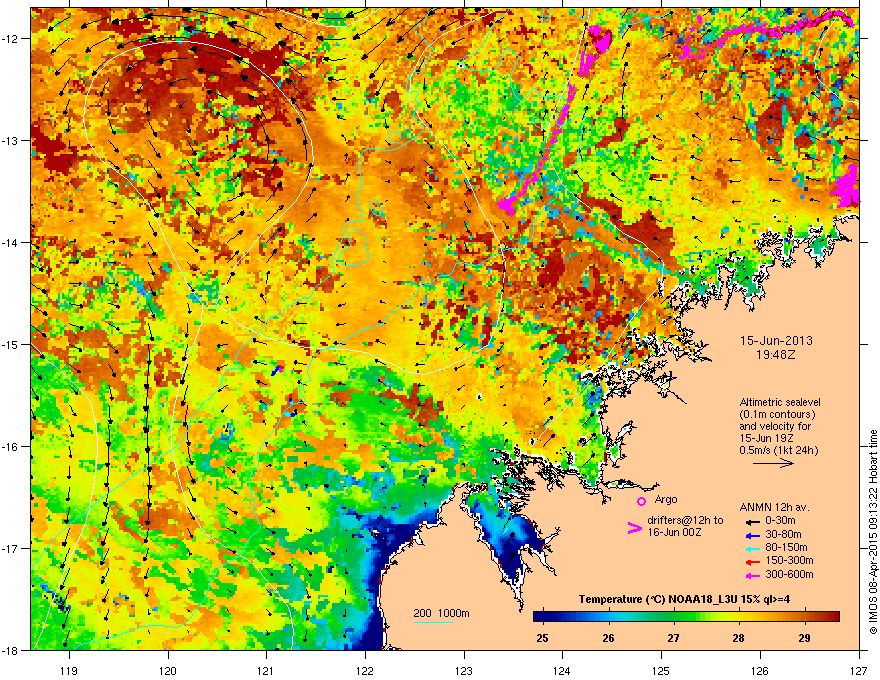Click latitude axis label -13

pos(11,141)
